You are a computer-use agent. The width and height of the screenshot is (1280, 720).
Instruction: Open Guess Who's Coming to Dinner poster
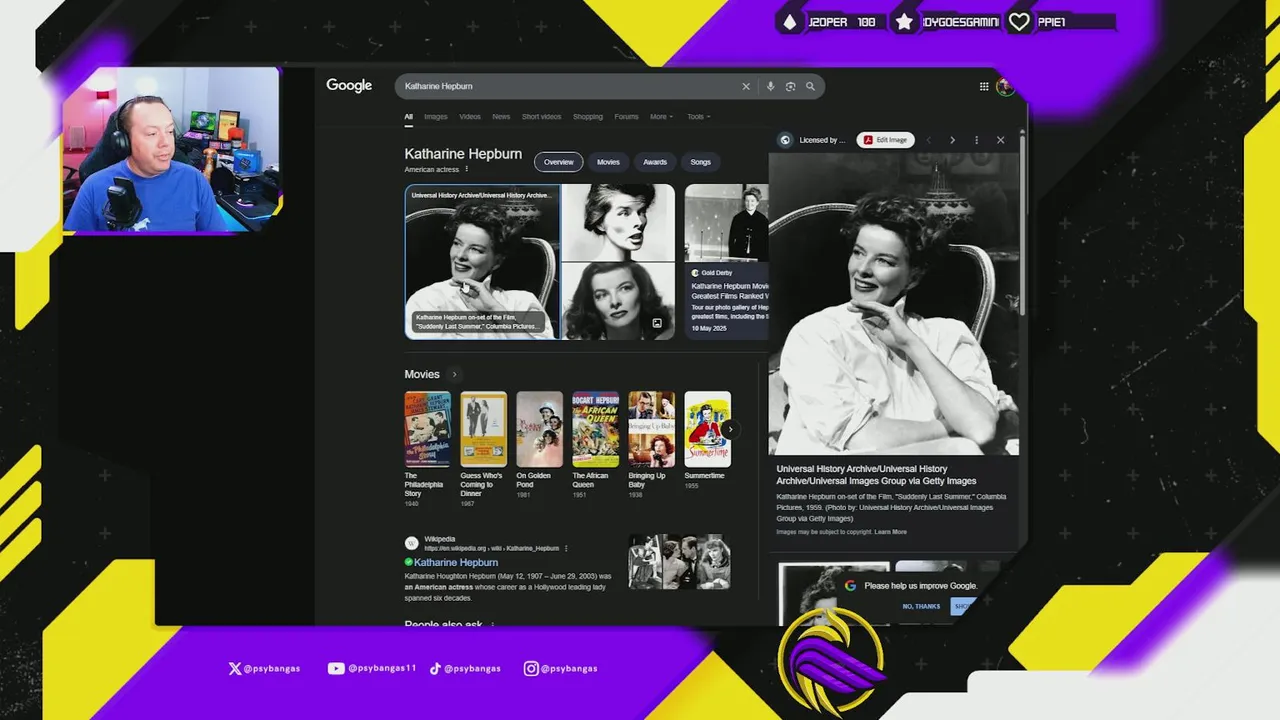484,429
